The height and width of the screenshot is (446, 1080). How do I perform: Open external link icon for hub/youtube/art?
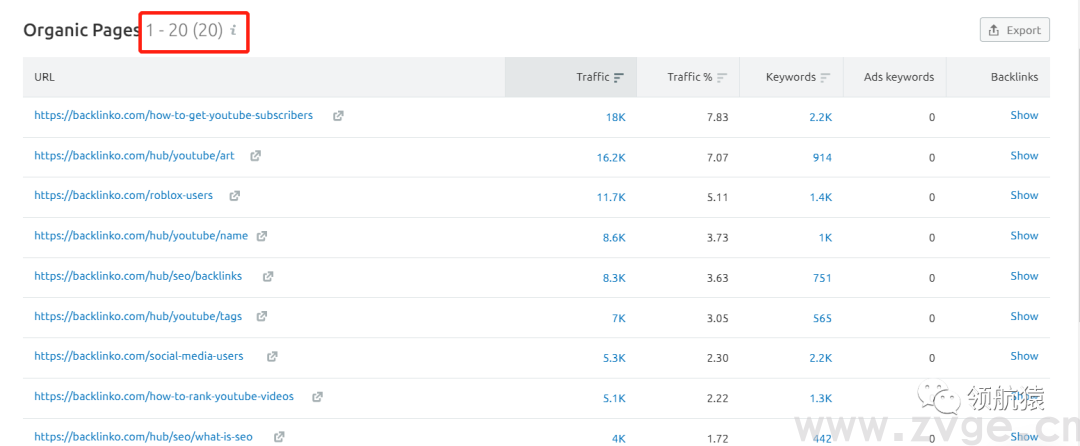pyautogui.click(x=256, y=156)
